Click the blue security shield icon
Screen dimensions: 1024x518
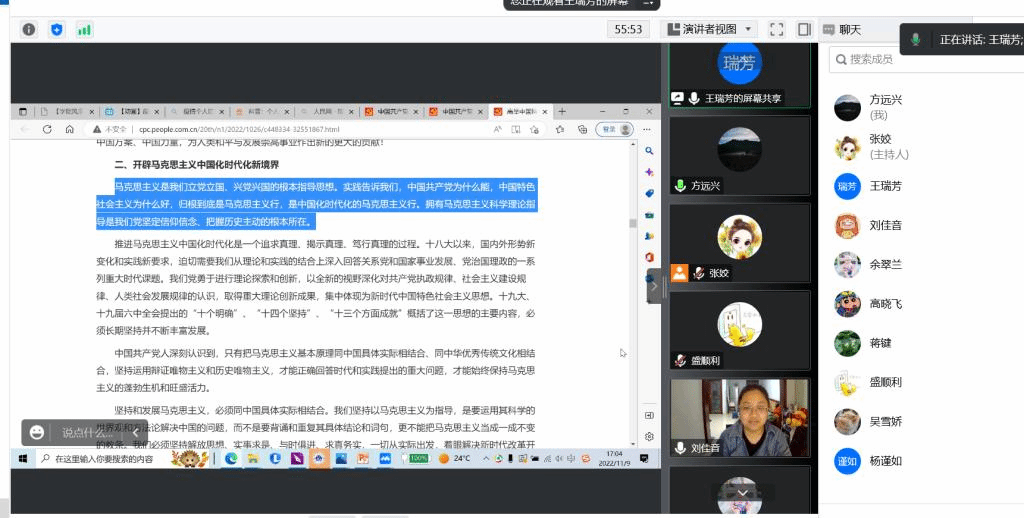click(56, 29)
